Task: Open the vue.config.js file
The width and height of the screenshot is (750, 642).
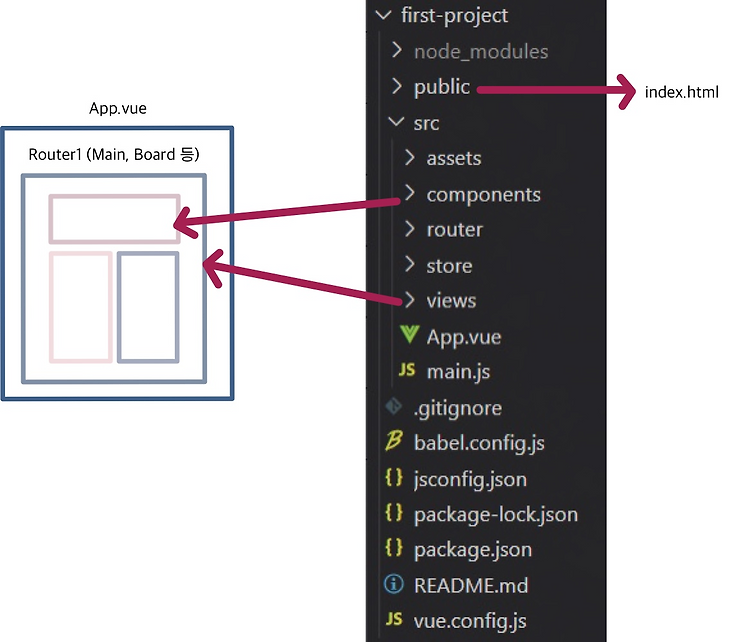Action: (470, 621)
